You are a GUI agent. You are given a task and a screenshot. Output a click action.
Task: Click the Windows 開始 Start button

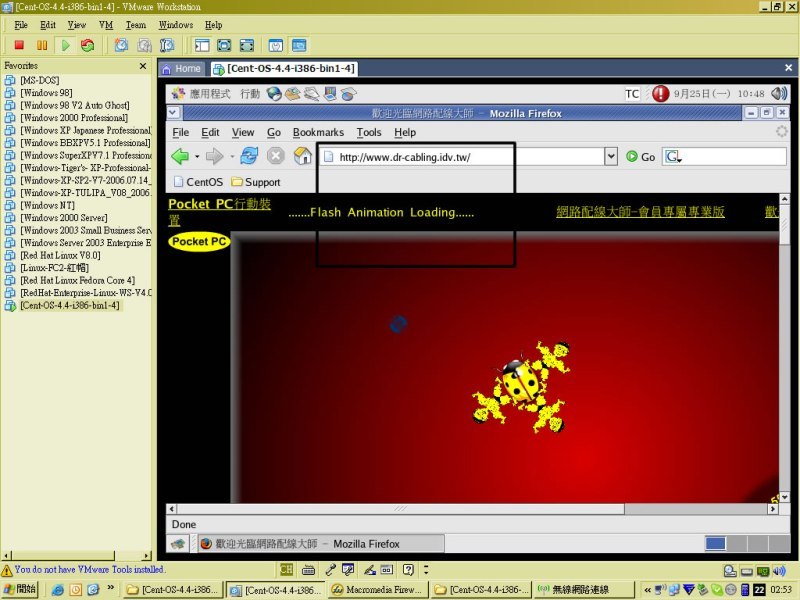pyautogui.click(x=20, y=589)
